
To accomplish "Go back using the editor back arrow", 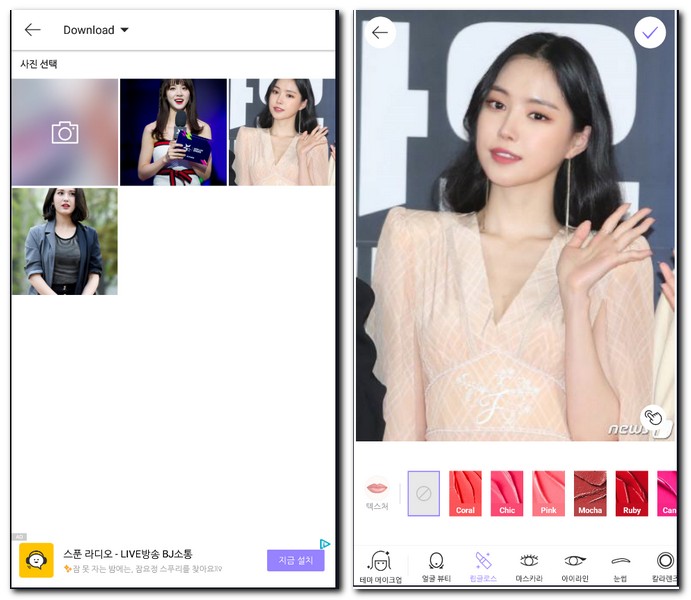I will point(380,33).
